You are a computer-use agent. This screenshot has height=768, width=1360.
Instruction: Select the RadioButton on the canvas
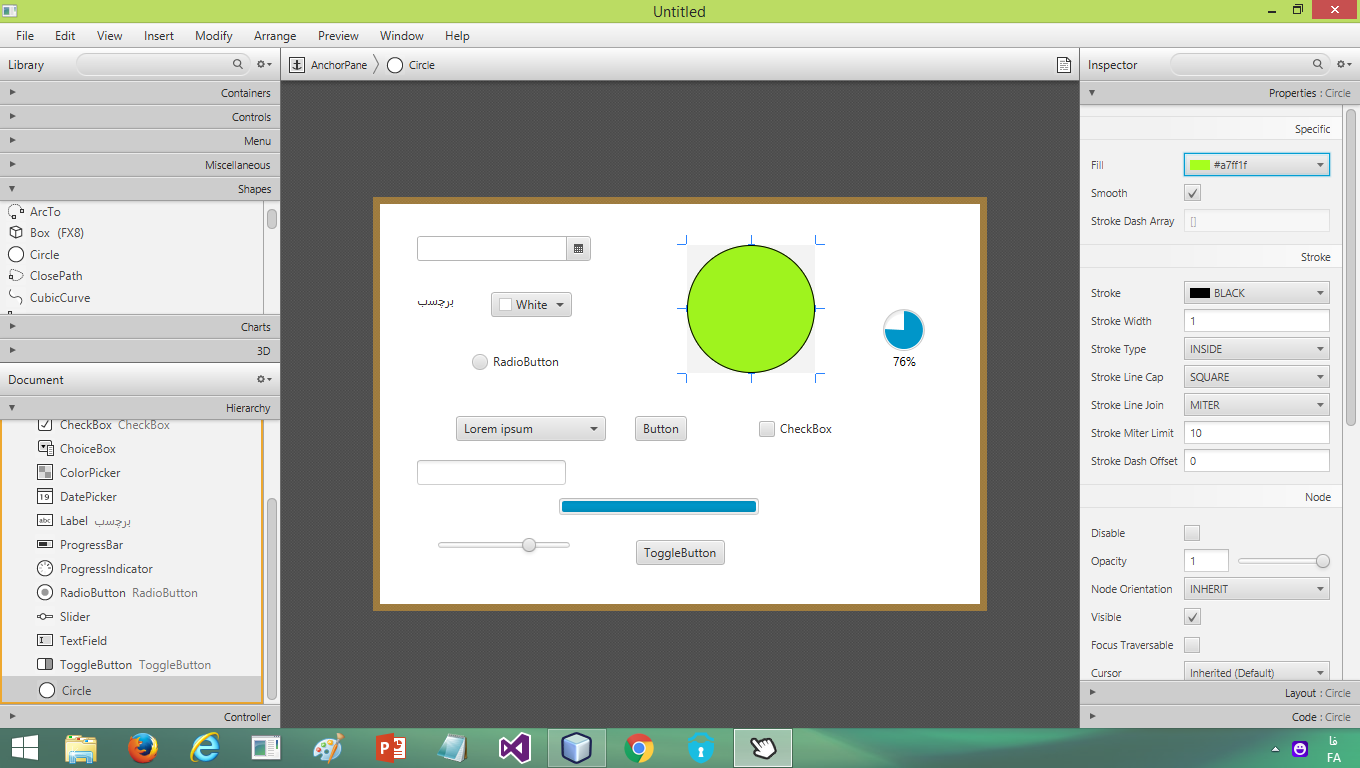[x=480, y=362]
